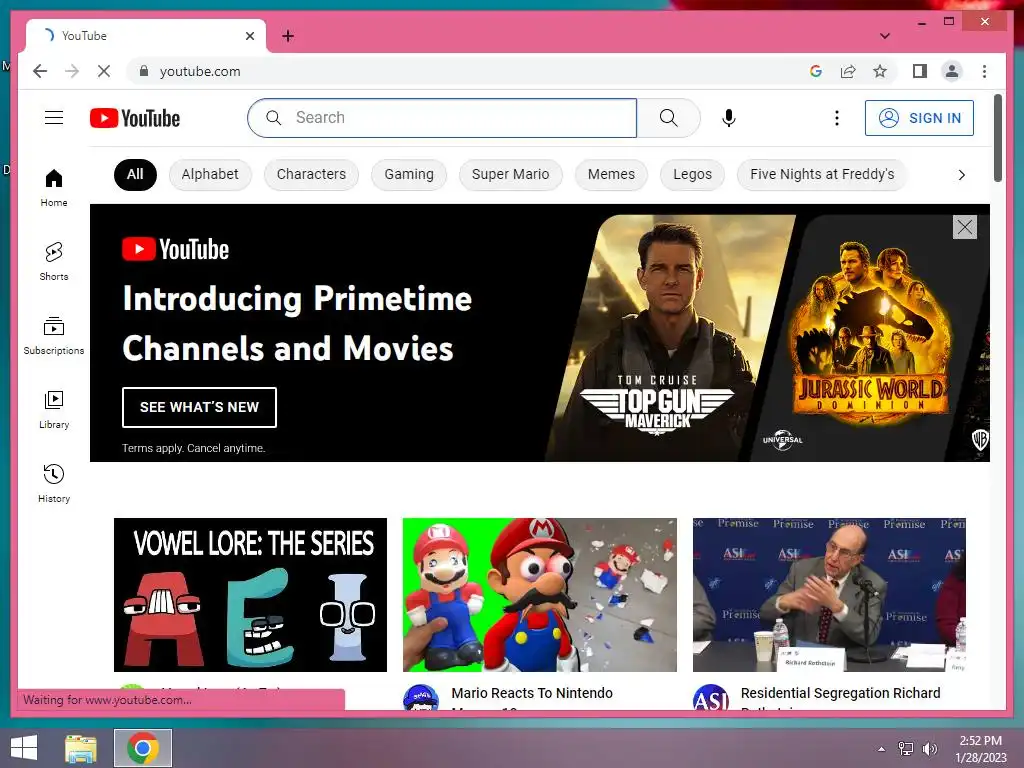Toggle the browser side panel
The image size is (1024, 768).
(x=920, y=71)
